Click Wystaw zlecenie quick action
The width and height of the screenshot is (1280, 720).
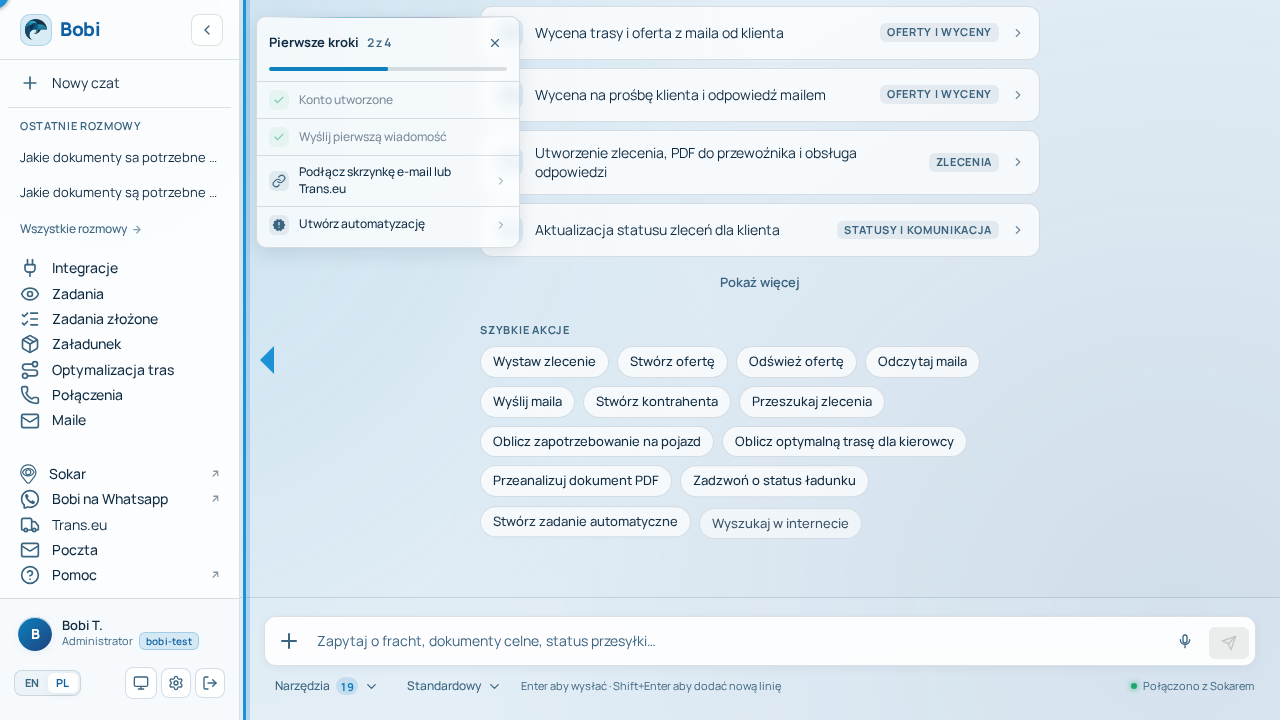click(x=544, y=362)
